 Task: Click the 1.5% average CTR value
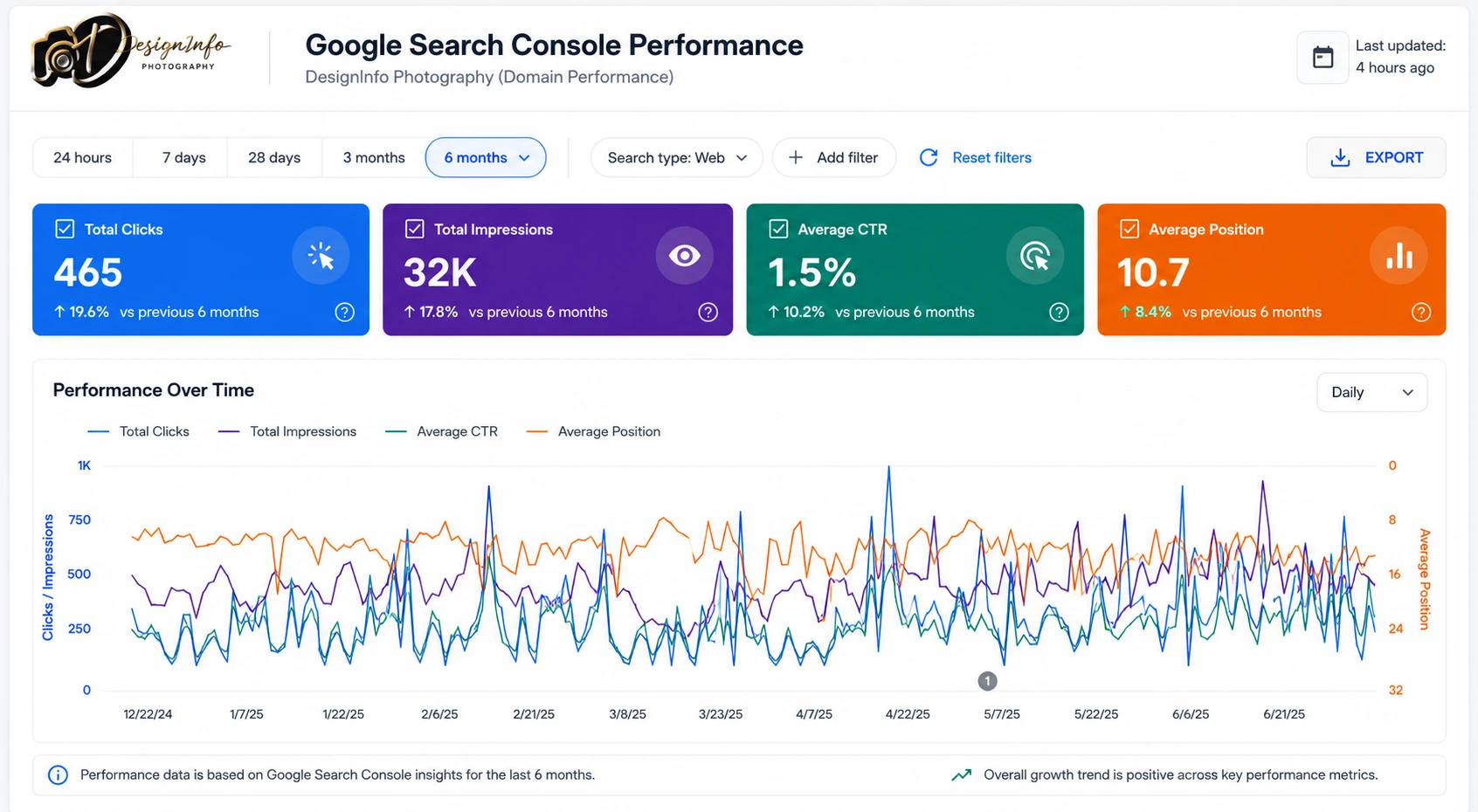click(812, 272)
